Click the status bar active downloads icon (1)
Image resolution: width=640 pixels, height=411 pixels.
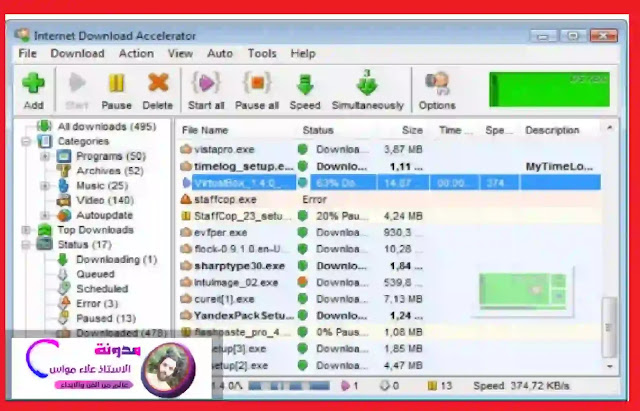click(346, 386)
